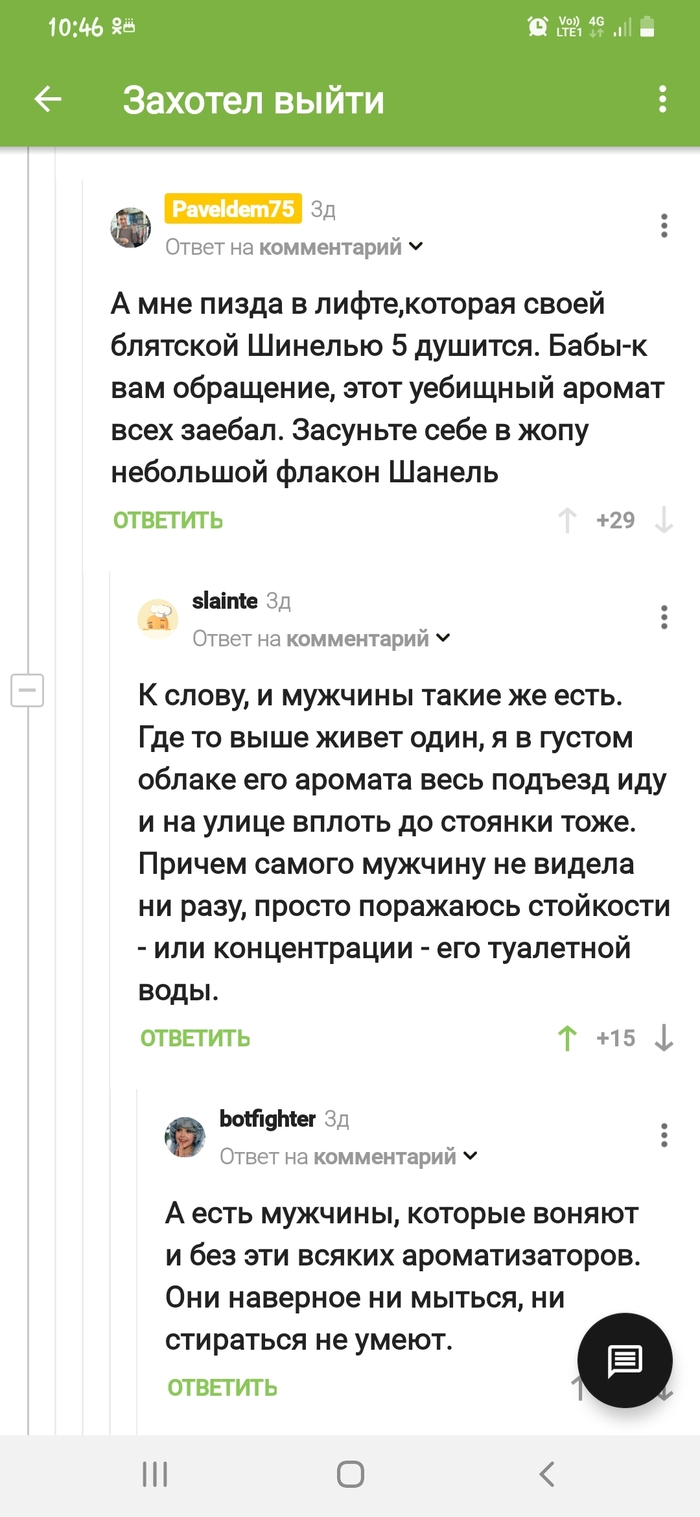Upvote slainte's comment
The image size is (700, 1517).
[x=567, y=1038]
